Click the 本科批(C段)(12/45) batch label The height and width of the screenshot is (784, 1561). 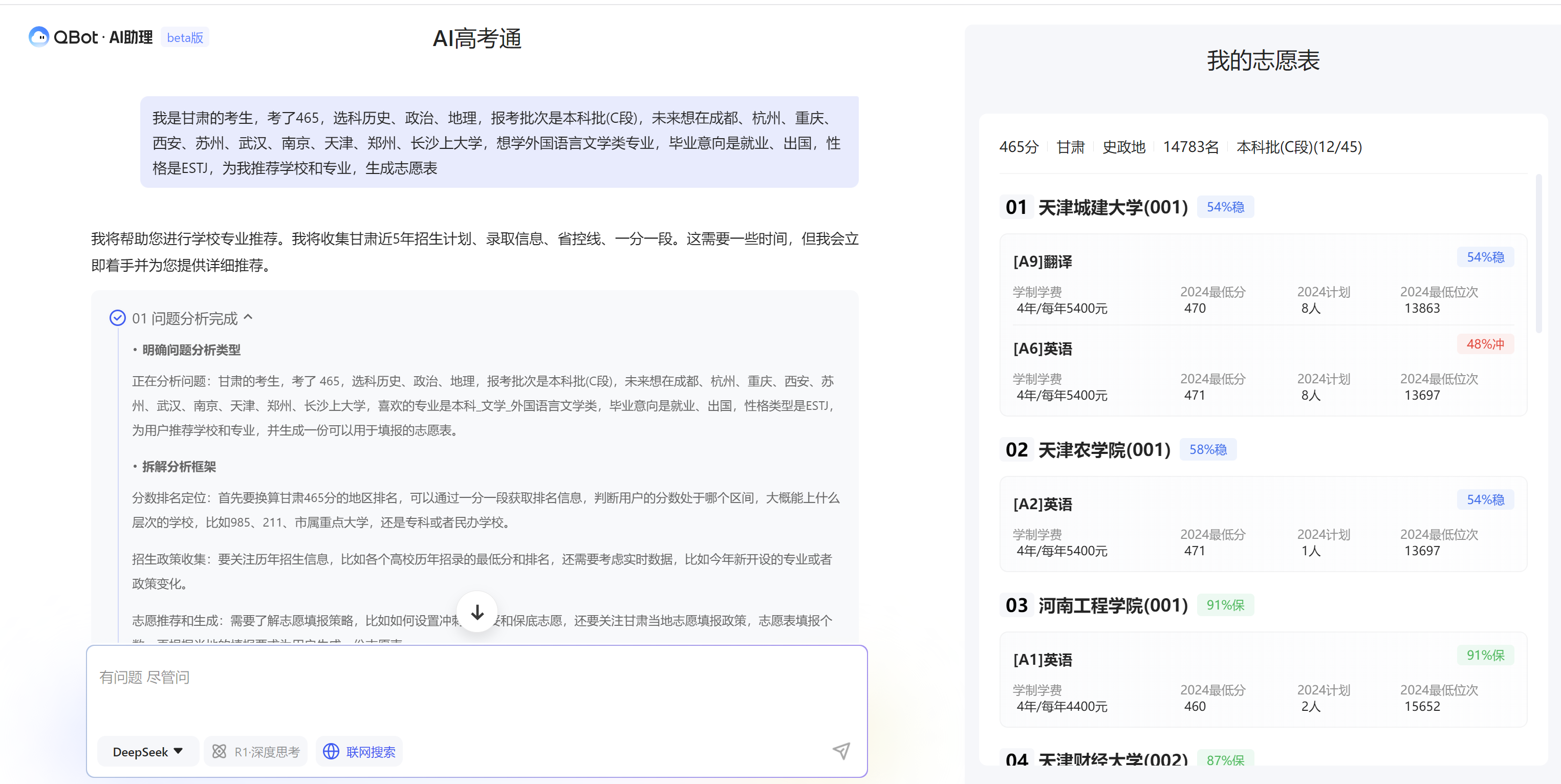[x=1299, y=147]
